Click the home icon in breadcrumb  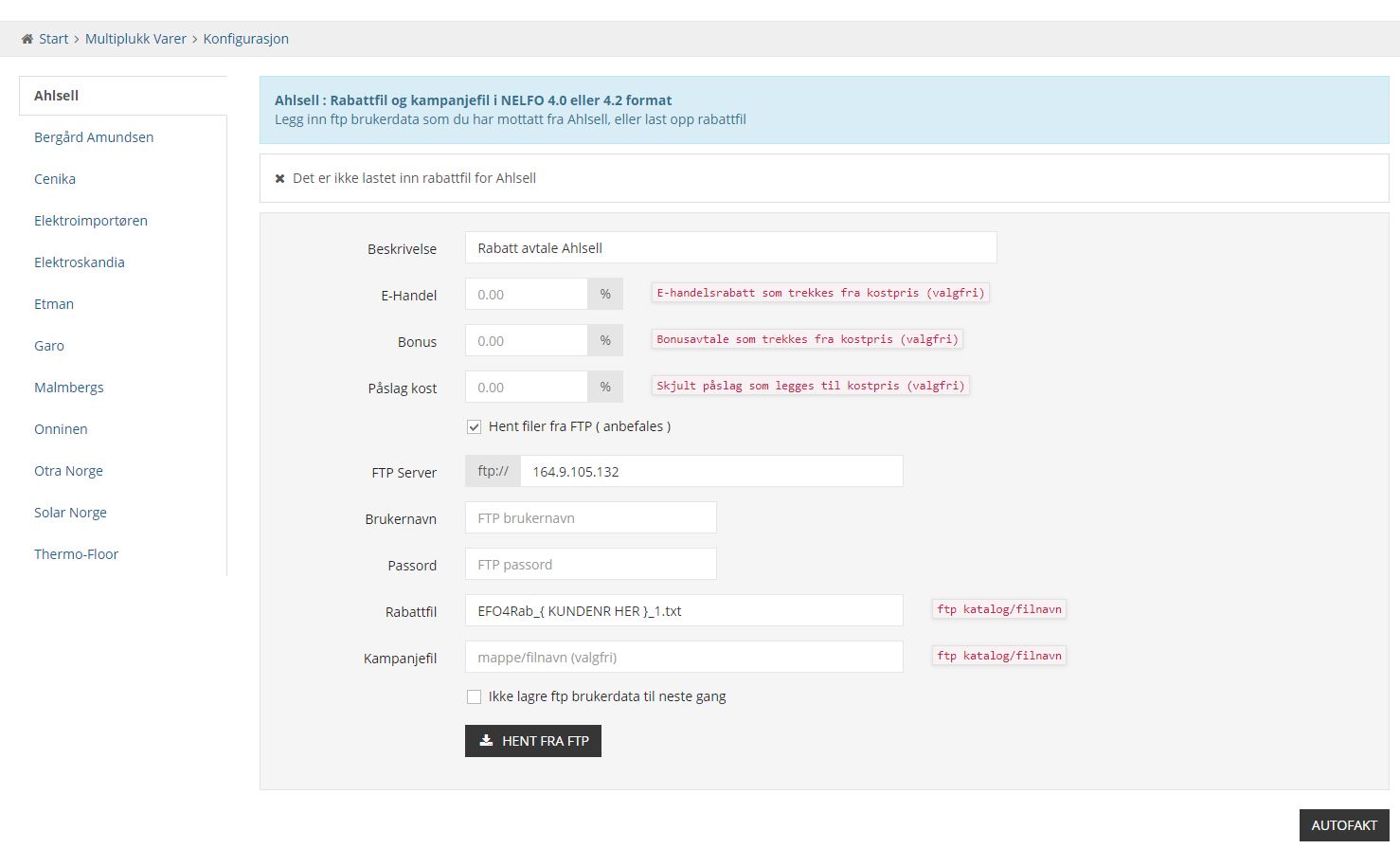point(27,39)
